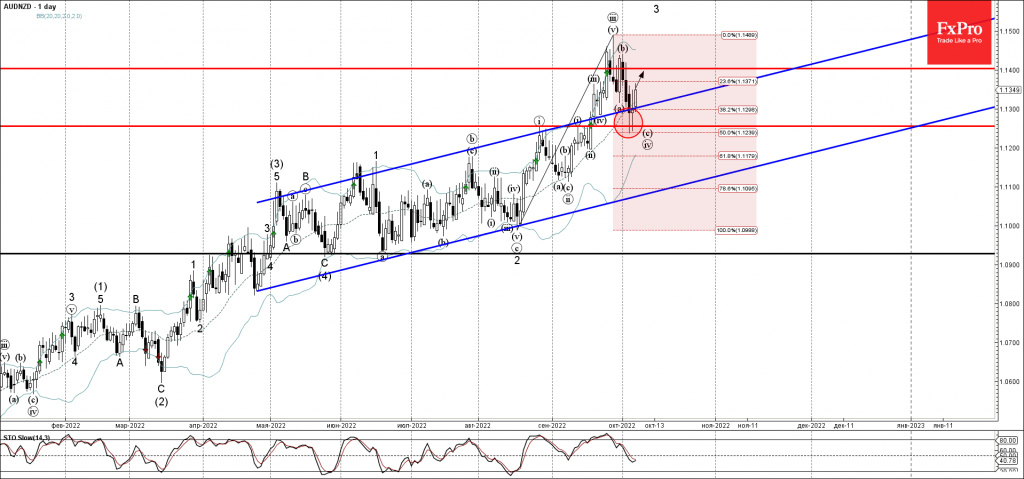Click the 1.1349 current price tag
Screen dimensions: 1024x479
pos(1008,90)
